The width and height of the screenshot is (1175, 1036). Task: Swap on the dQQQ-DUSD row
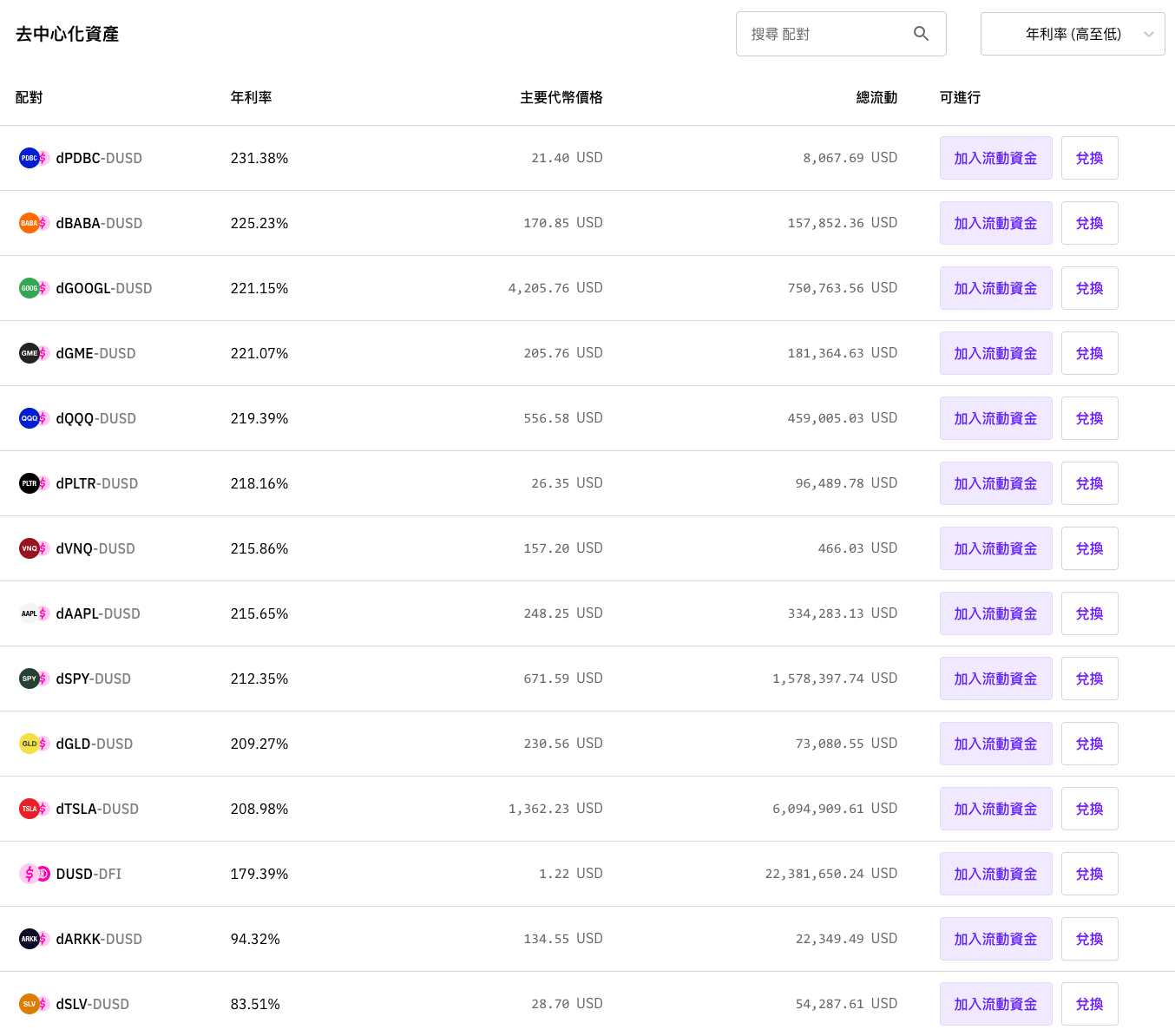(x=1089, y=418)
